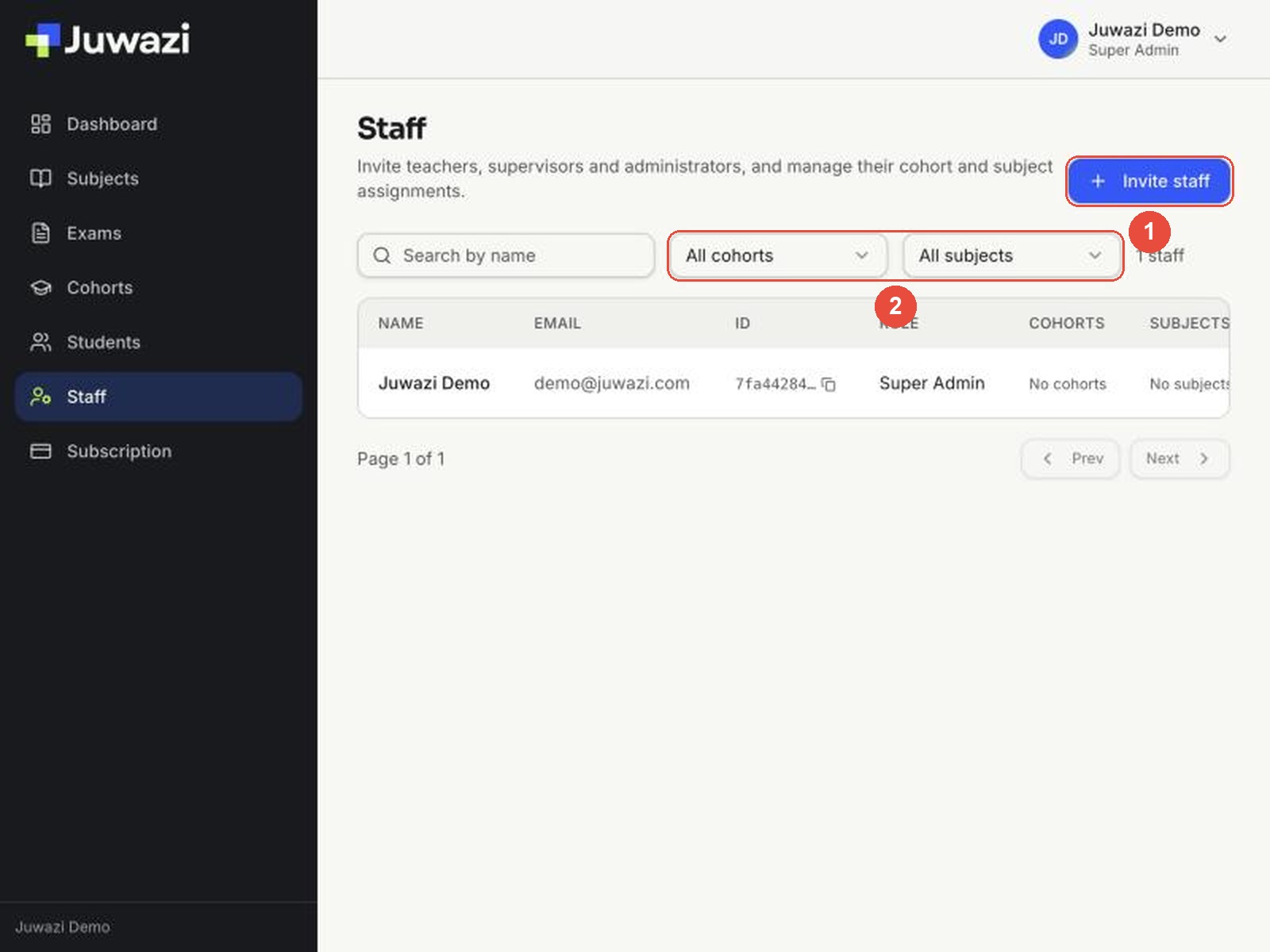This screenshot has height=952, width=1270.
Task: Click the Subjects book icon
Action: 40,178
